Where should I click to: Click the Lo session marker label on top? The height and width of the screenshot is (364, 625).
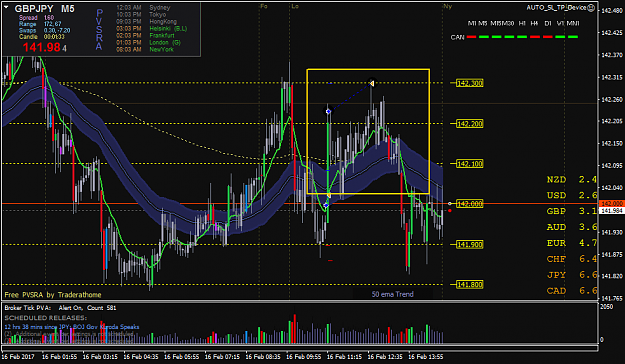point(295,6)
